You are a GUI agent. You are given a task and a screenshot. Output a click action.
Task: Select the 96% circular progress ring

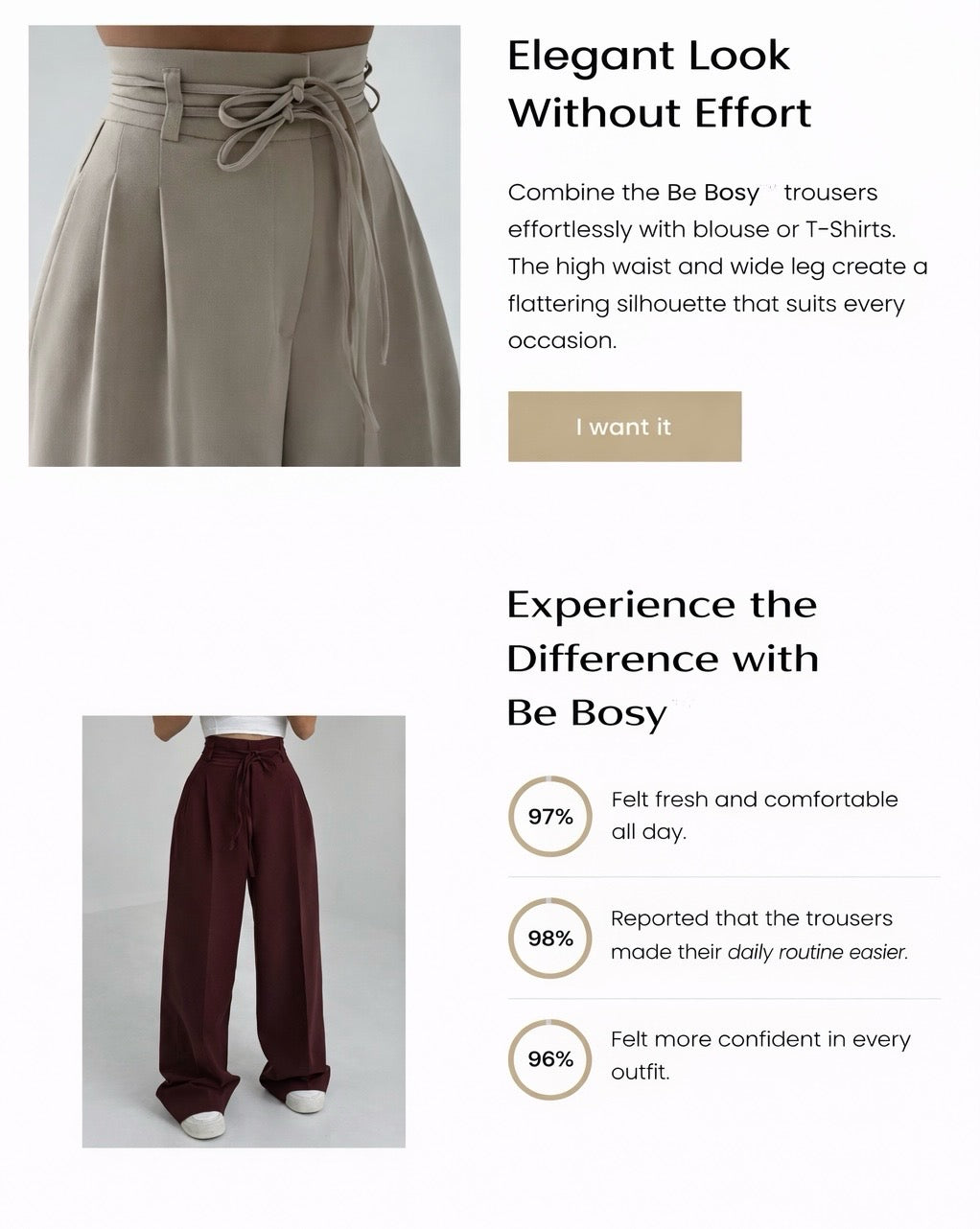coord(550,1059)
